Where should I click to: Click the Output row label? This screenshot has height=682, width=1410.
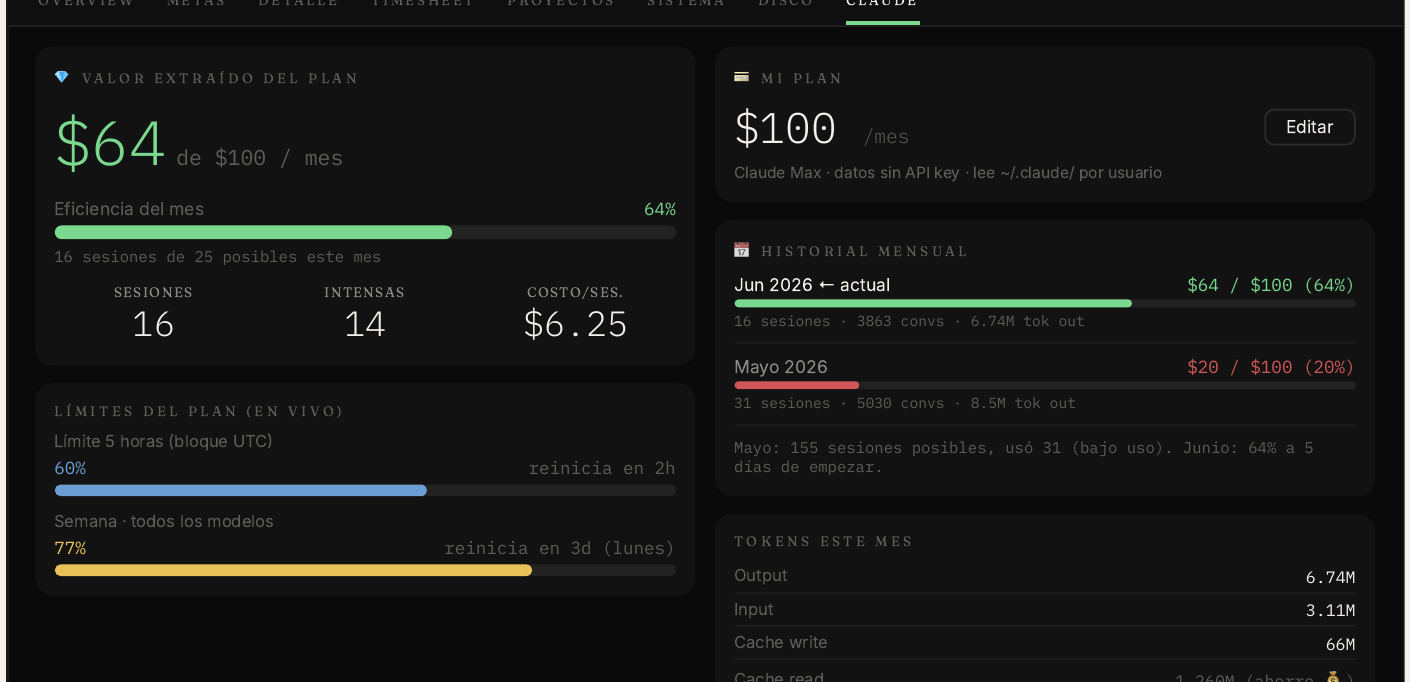761,575
